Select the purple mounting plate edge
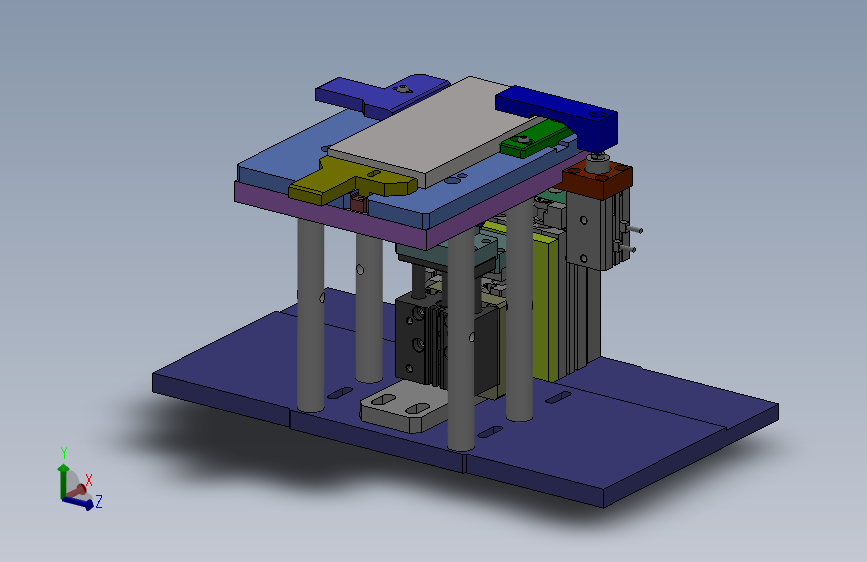867x562 pixels. coord(332,217)
